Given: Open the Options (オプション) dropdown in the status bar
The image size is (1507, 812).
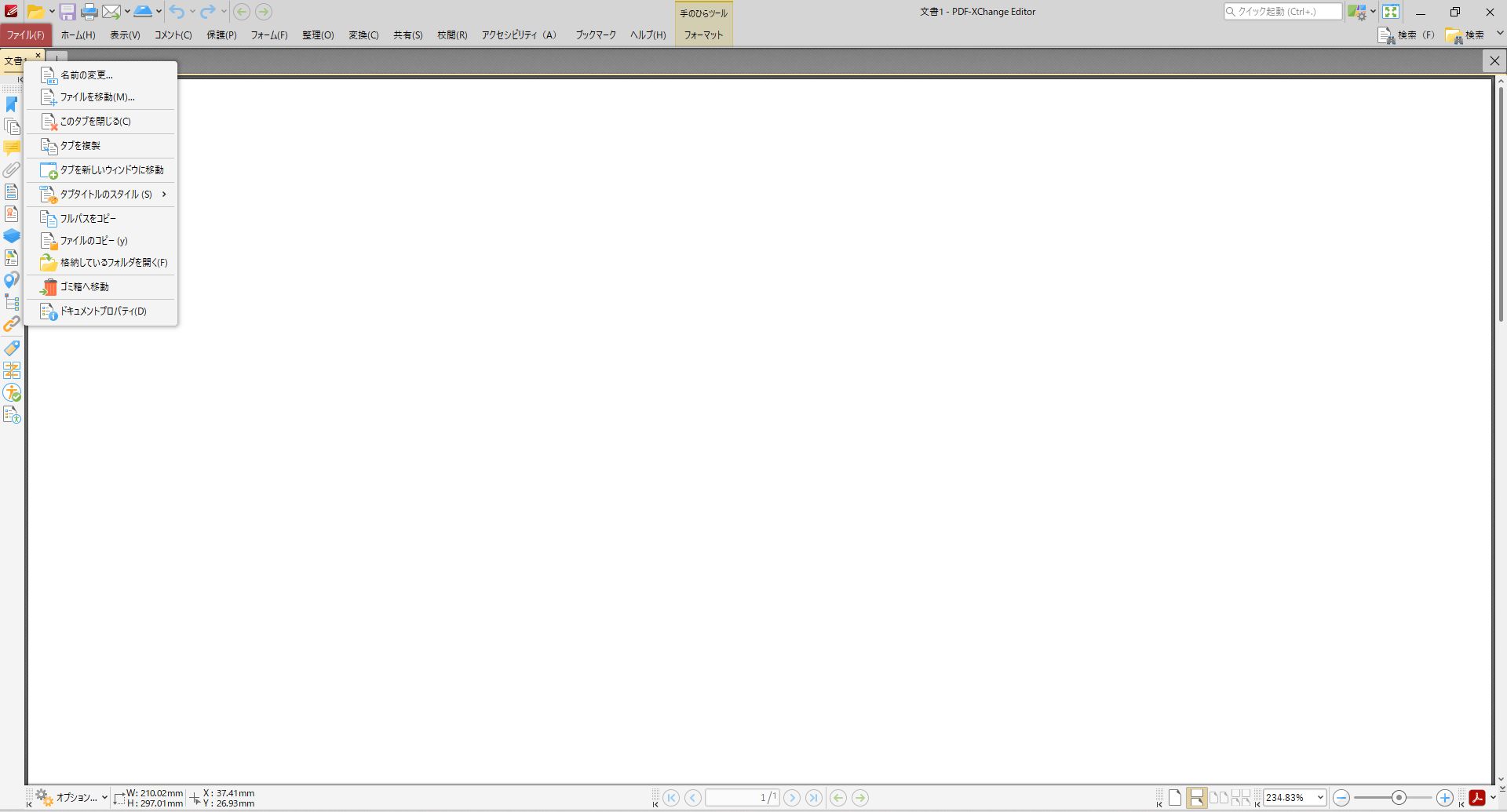Looking at the screenshot, I should coord(71,798).
